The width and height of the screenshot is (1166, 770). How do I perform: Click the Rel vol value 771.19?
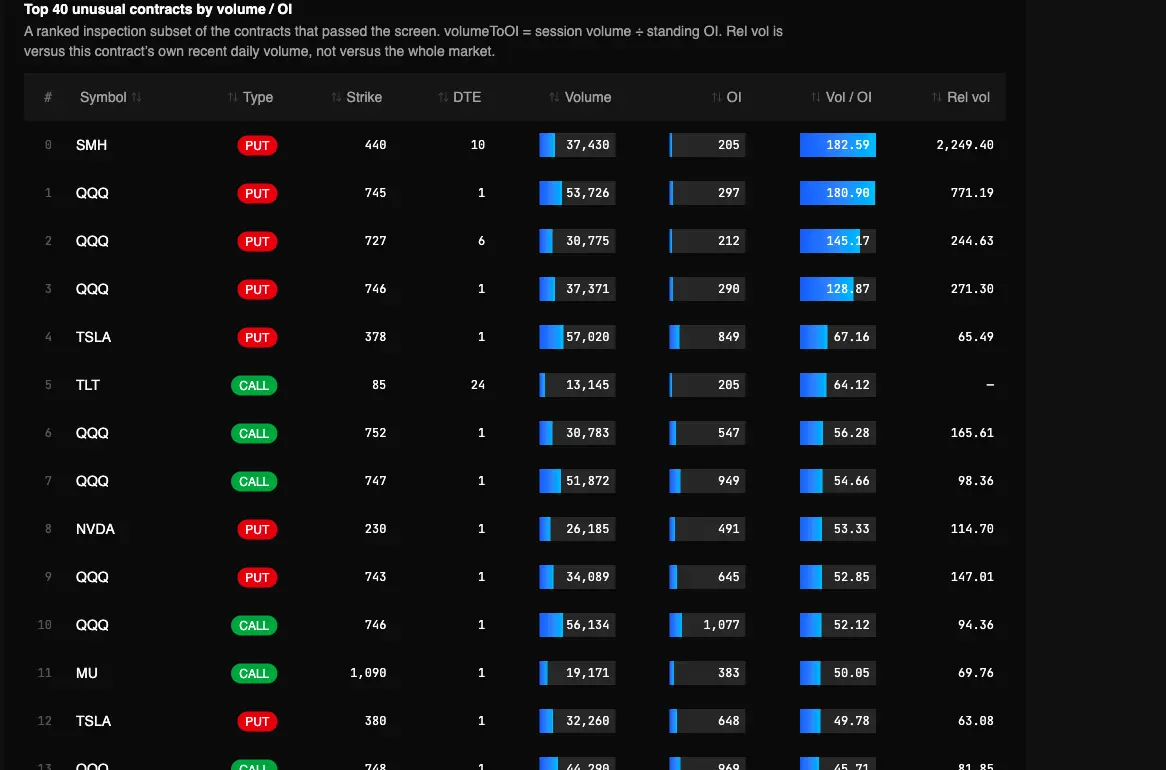972,193
